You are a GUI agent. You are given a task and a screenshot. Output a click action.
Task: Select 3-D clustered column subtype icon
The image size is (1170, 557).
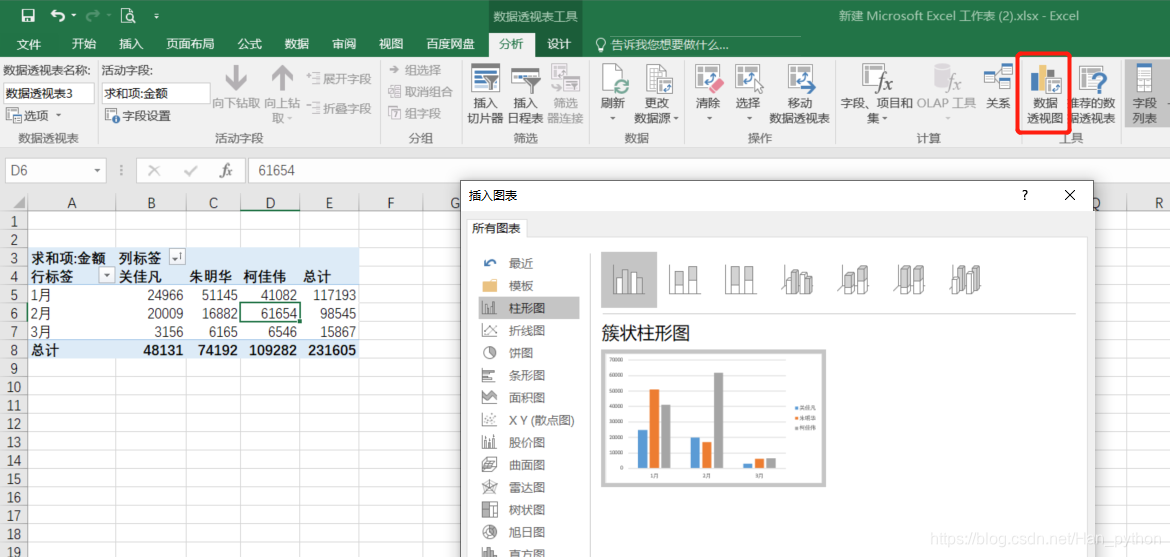[797, 280]
